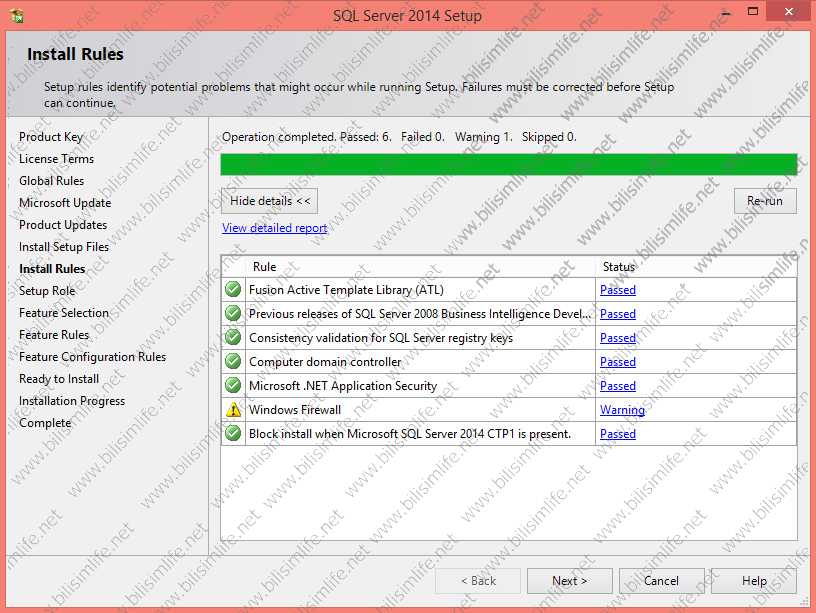Select Product Updates step in sidebar

click(x=63, y=225)
